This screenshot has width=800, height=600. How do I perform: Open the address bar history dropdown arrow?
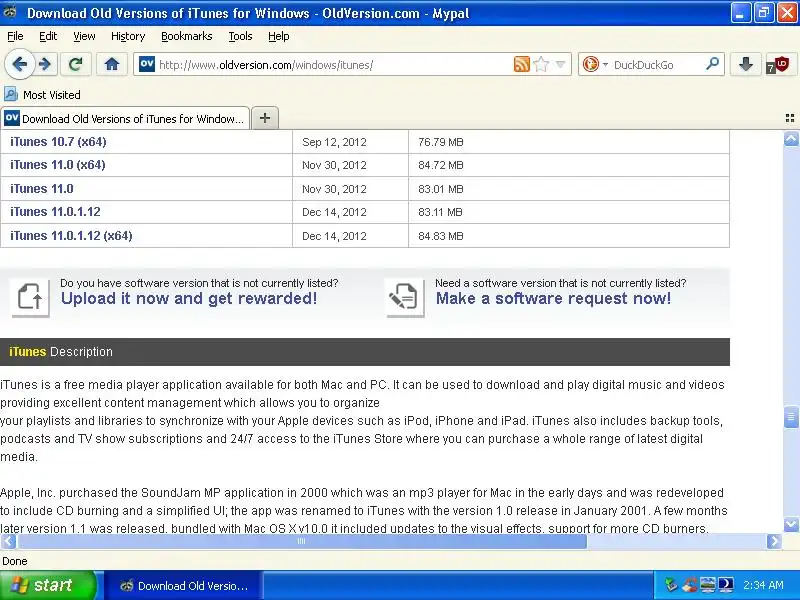click(x=560, y=64)
